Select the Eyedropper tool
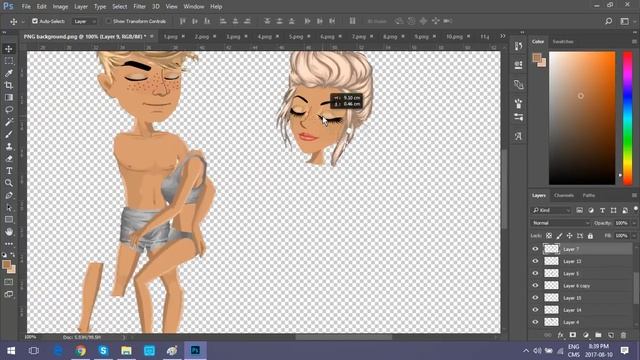Screen dimensions: 640x360 pyautogui.click(x=9, y=73)
